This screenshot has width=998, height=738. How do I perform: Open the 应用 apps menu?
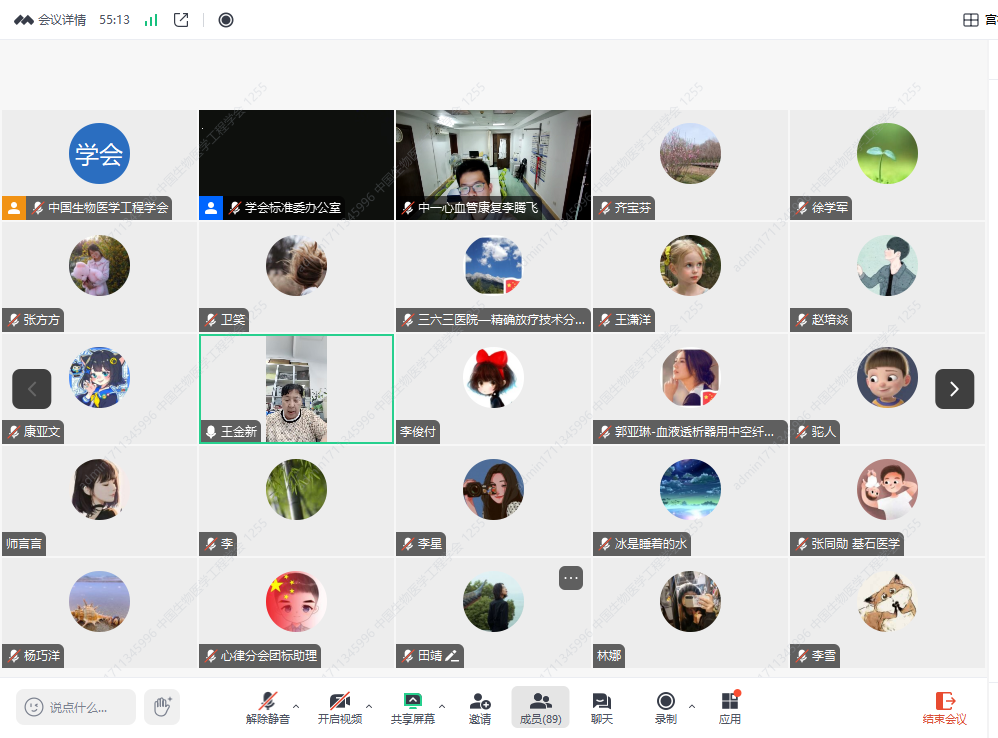tap(730, 707)
